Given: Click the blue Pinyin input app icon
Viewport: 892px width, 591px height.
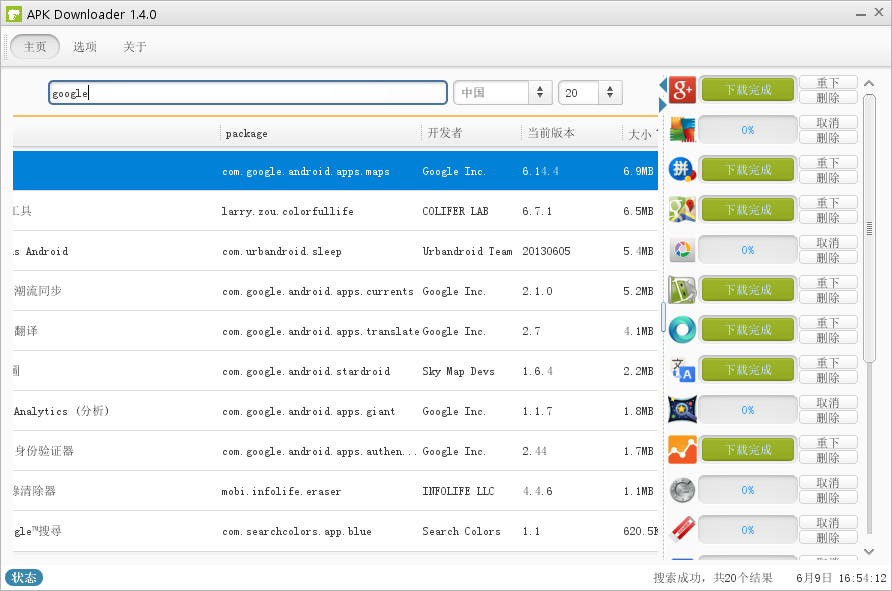Looking at the screenshot, I should (x=682, y=170).
